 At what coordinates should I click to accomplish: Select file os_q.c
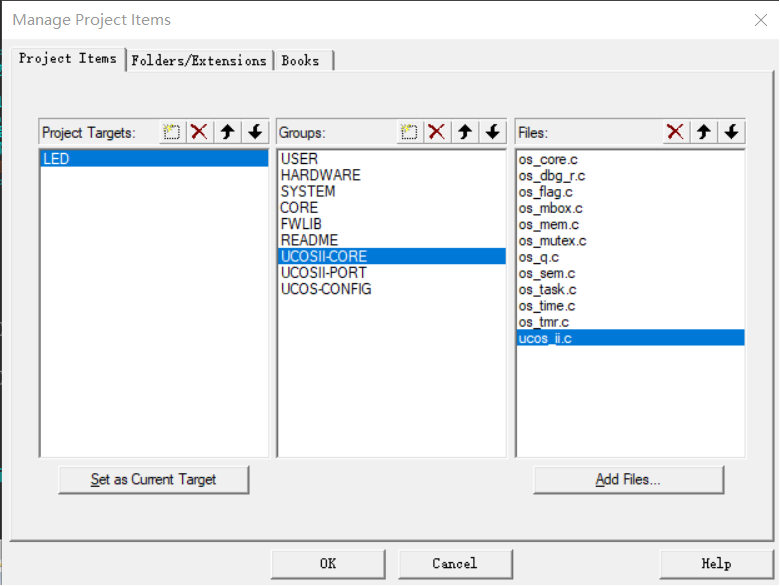click(630, 257)
